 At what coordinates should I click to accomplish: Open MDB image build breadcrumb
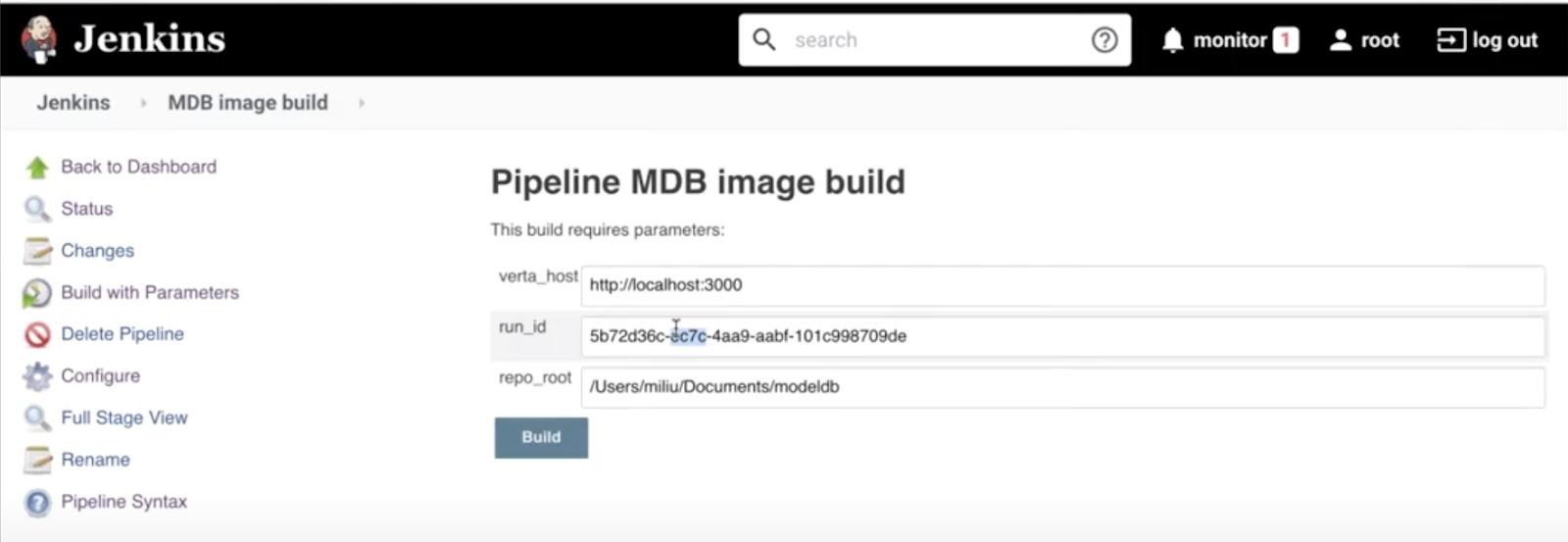[248, 103]
